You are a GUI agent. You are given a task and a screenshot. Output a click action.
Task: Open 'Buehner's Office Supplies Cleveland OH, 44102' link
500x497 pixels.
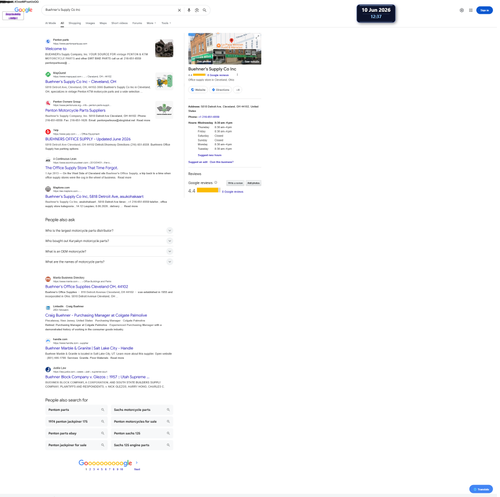87,287
